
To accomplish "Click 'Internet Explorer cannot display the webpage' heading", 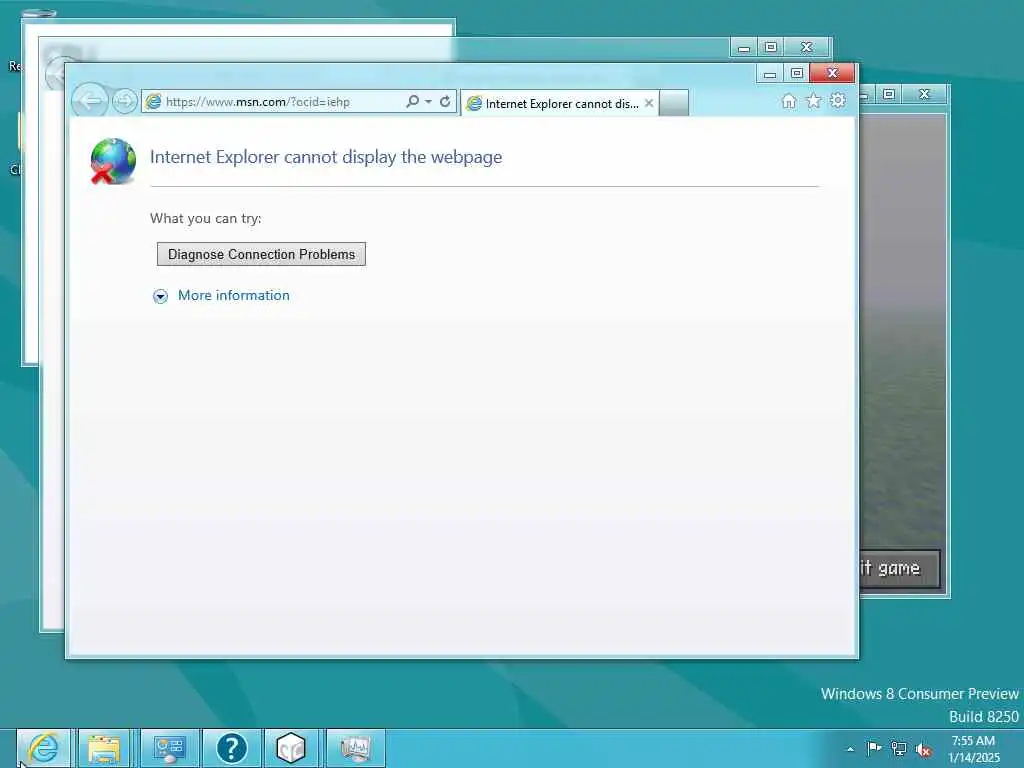I will (x=326, y=157).
